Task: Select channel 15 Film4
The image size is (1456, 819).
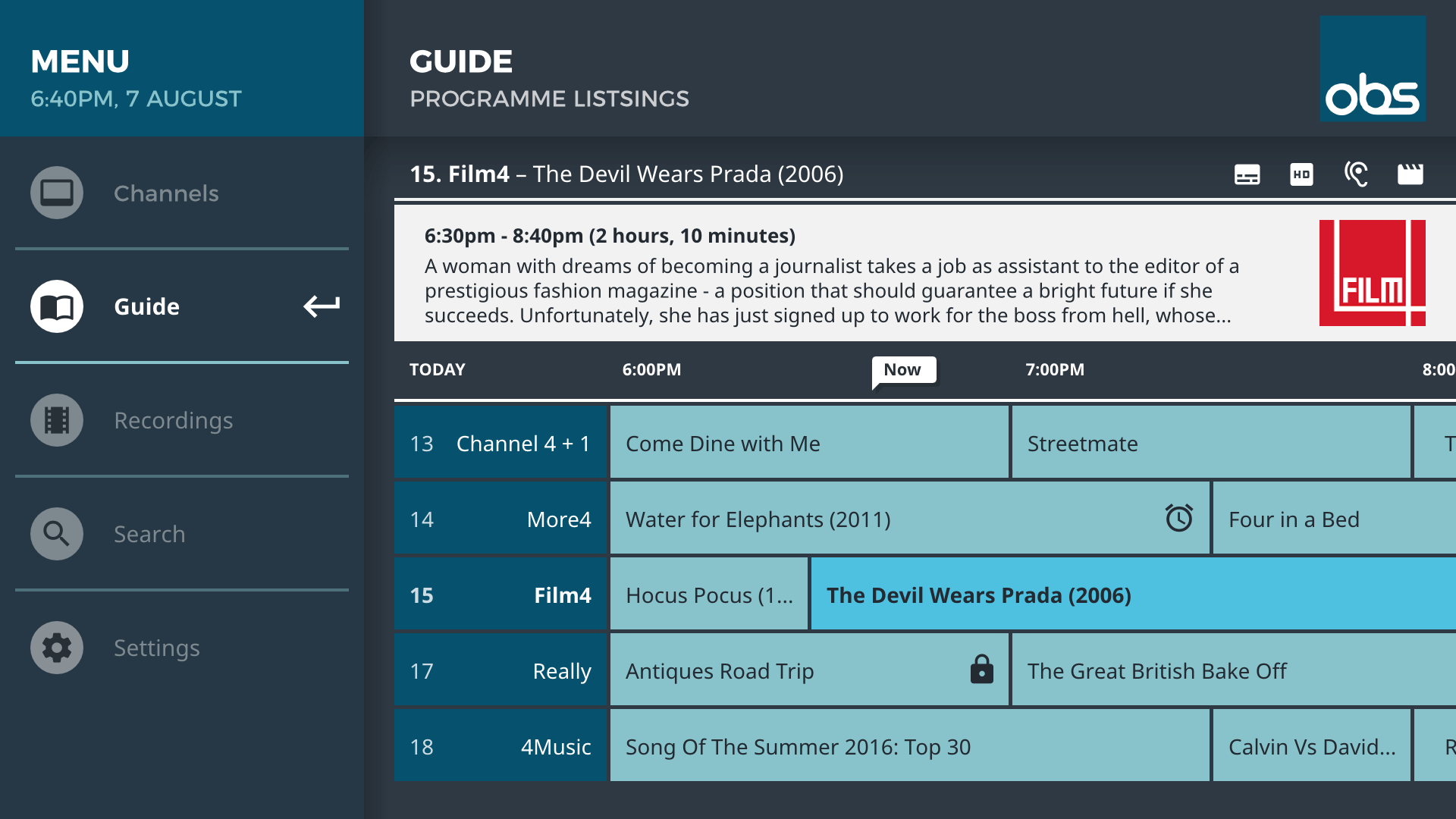Action: pos(500,595)
